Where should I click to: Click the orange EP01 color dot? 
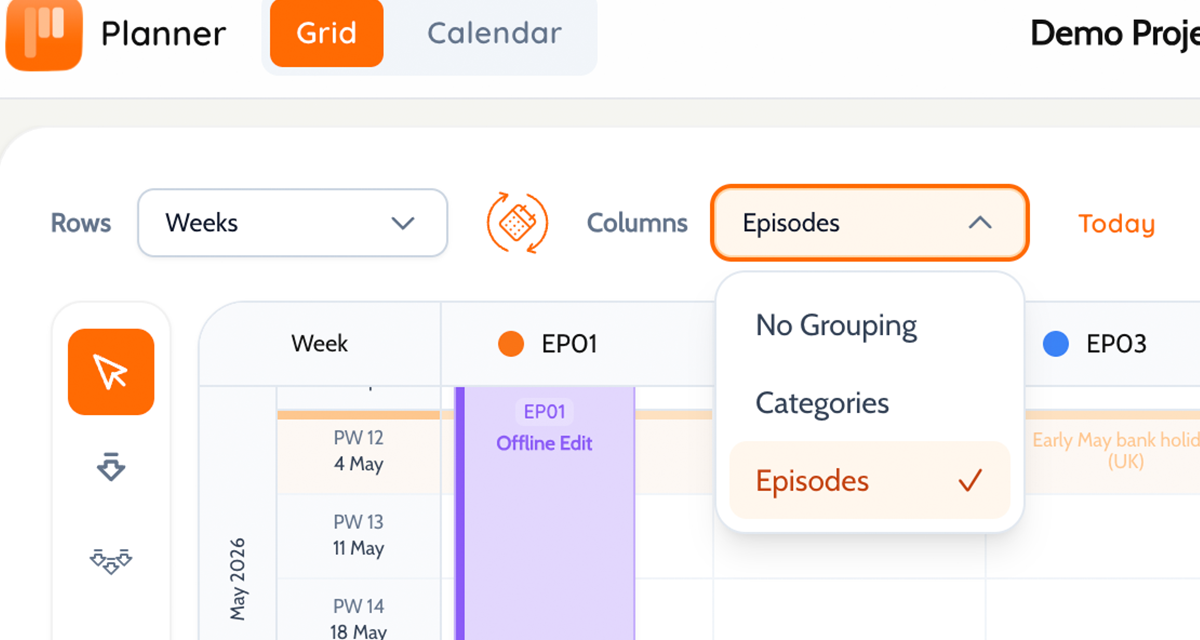(x=511, y=345)
